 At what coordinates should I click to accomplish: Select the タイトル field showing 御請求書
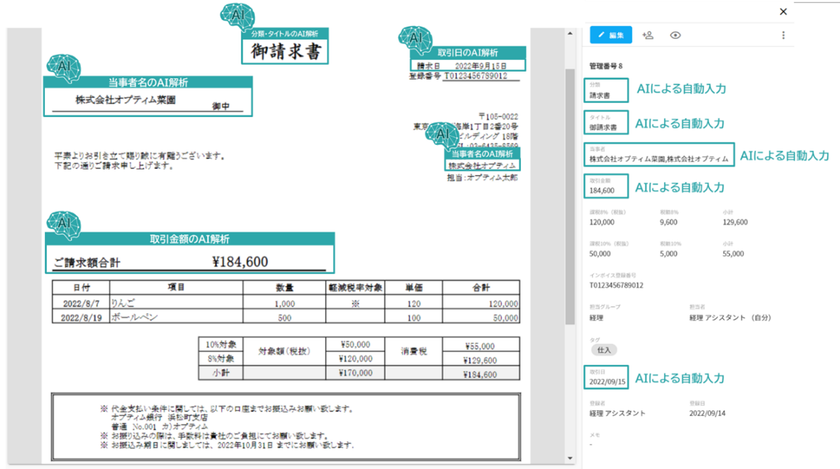coord(606,122)
